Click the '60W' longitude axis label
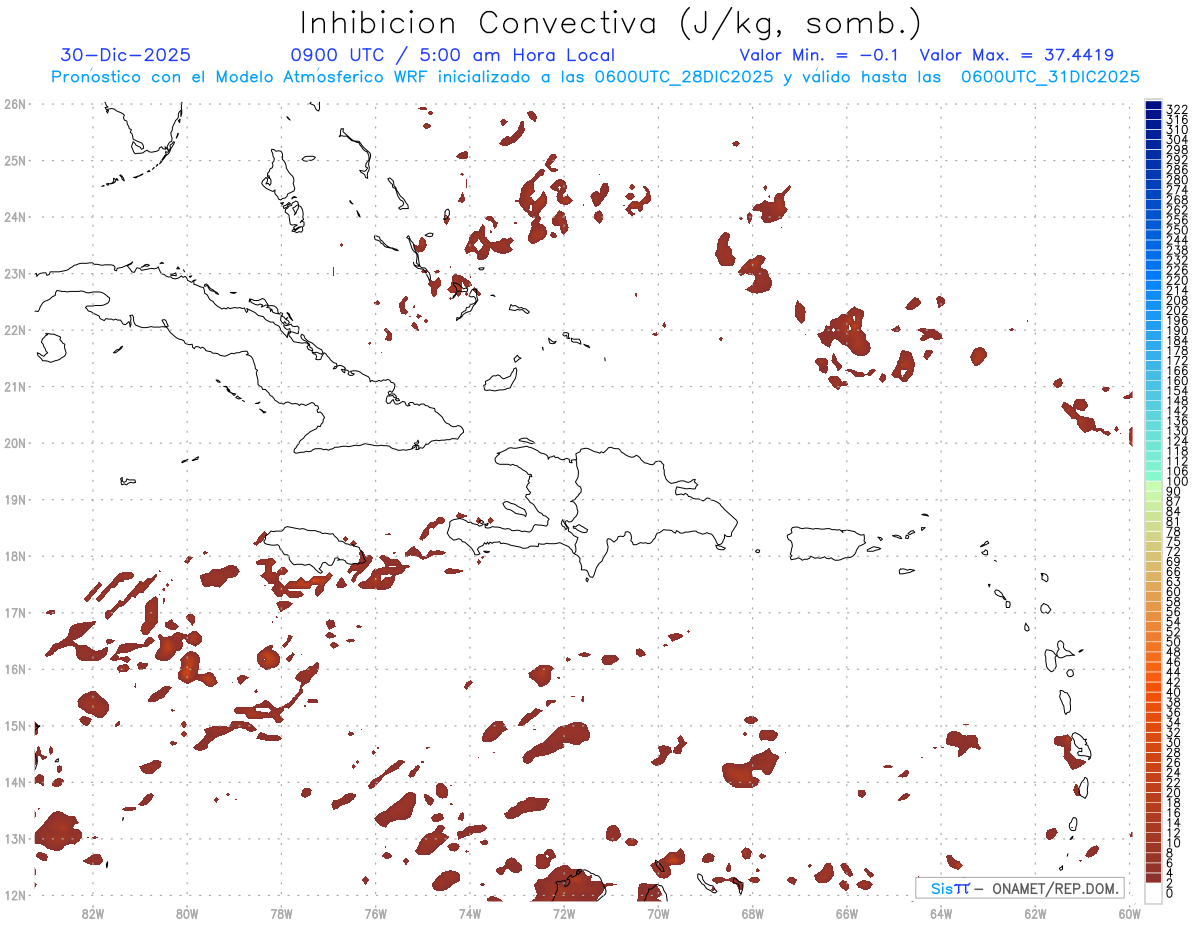 tap(1130, 912)
